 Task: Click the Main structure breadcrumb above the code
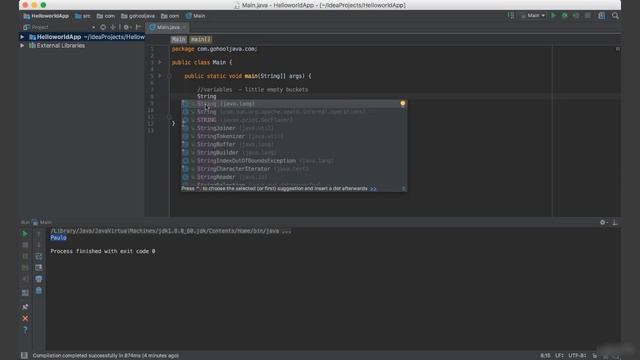click(178, 40)
